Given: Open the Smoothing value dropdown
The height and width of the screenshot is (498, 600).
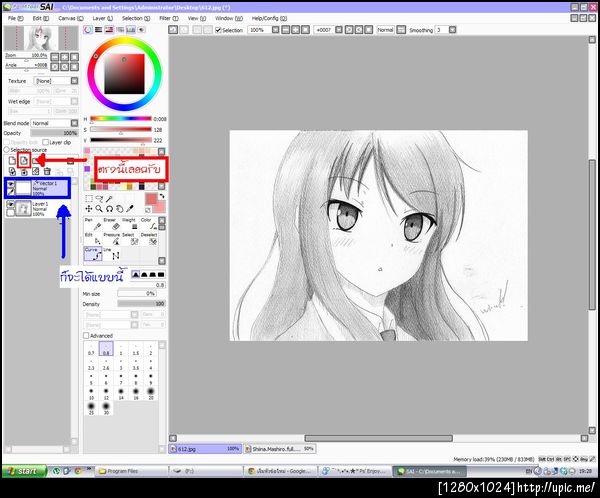Looking at the screenshot, I should click(x=452, y=29).
